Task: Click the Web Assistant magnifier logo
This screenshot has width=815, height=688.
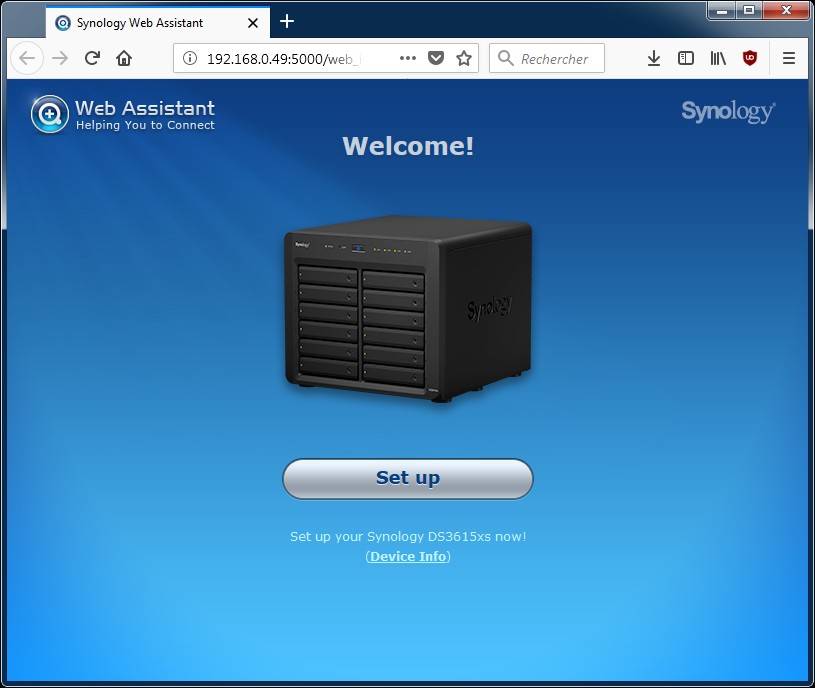Action: coord(49,114)
